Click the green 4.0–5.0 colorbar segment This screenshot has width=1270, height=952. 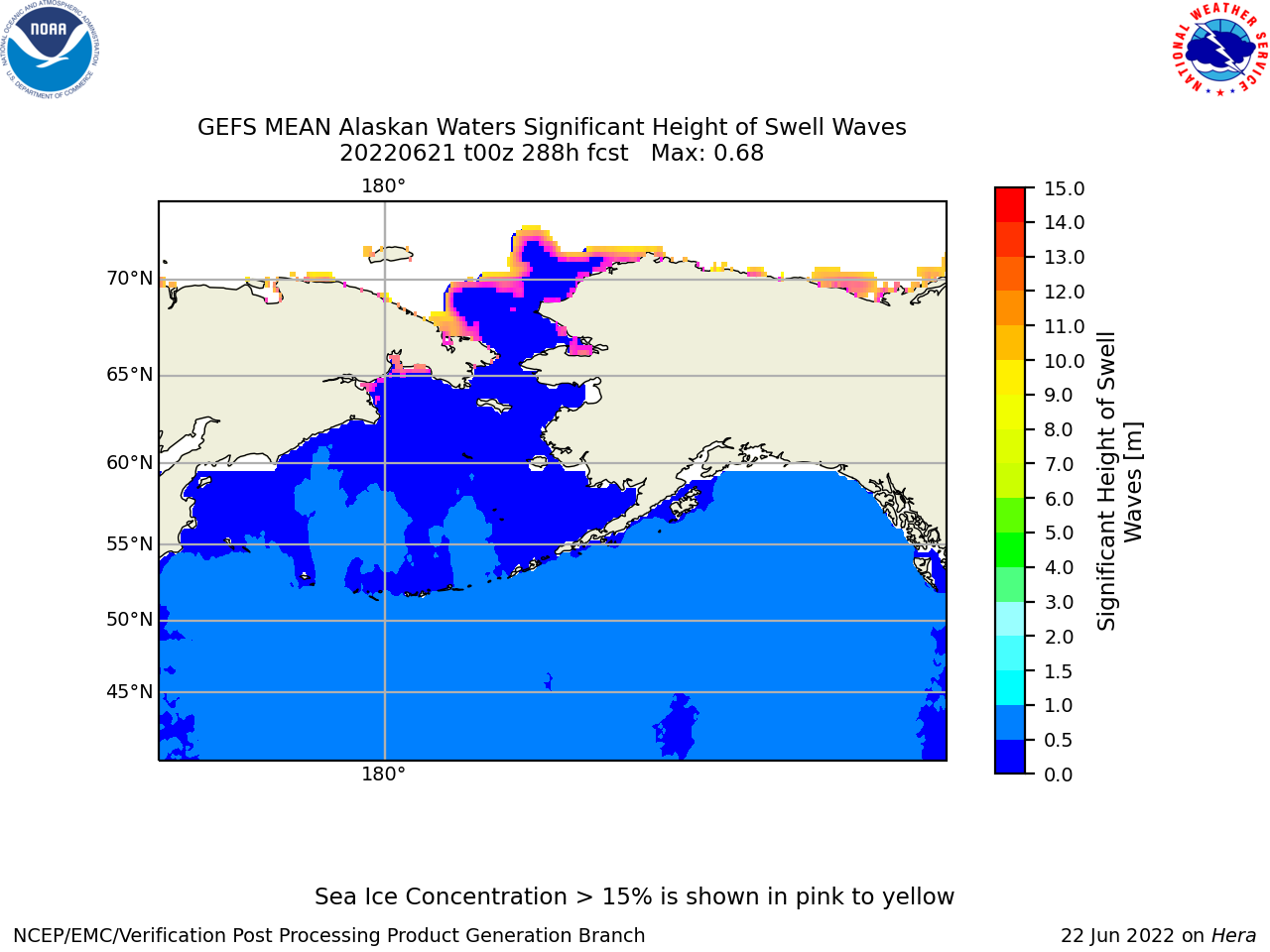pyautogui.click(x=1010, y=549)
